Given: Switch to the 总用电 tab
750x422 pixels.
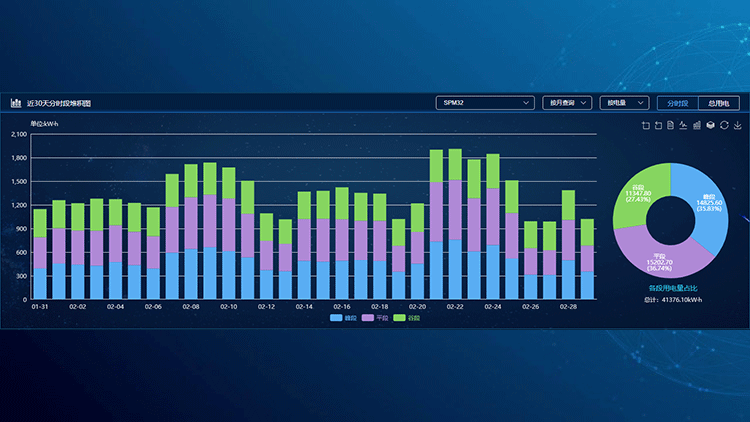Looking at the screenshot, I should pos(718,102).
